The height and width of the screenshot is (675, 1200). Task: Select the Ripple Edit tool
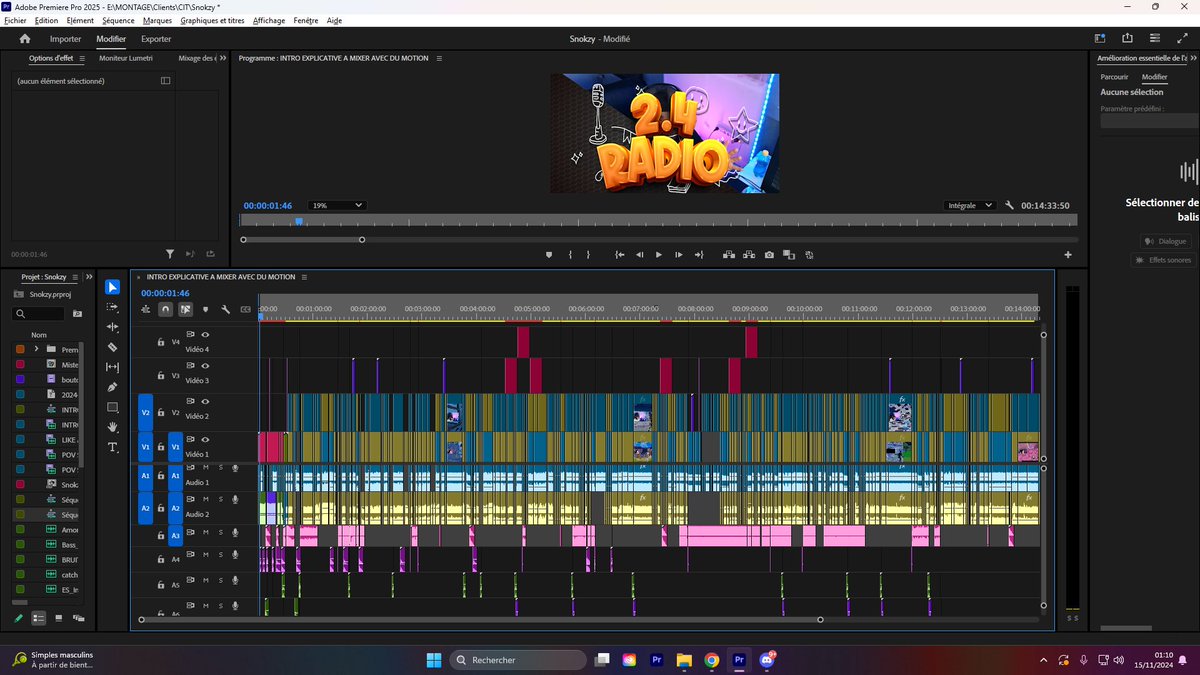[112, 327]
